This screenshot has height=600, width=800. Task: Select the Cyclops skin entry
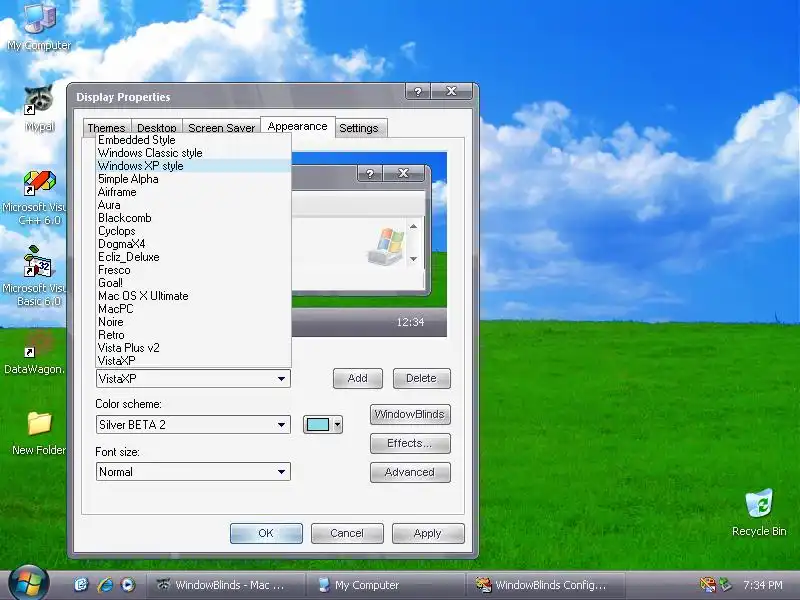point(193,231)
